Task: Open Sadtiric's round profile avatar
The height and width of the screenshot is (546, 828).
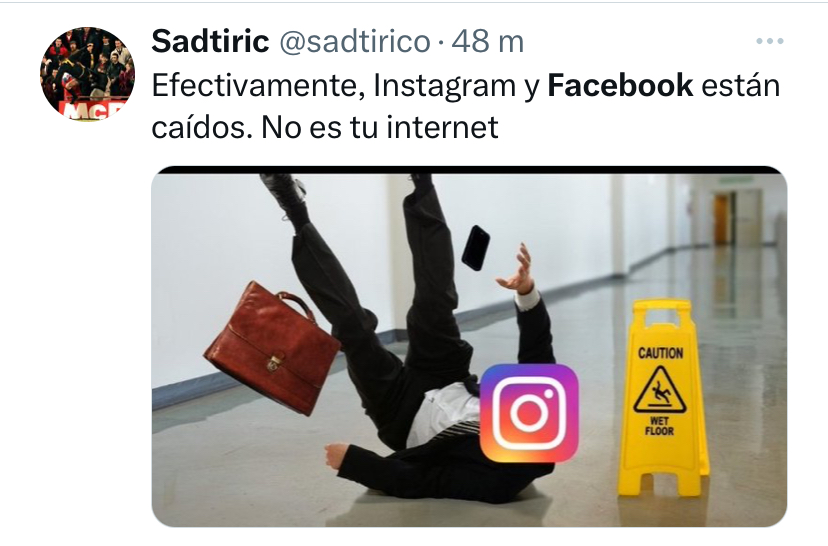Action: [x=88, y=74]
